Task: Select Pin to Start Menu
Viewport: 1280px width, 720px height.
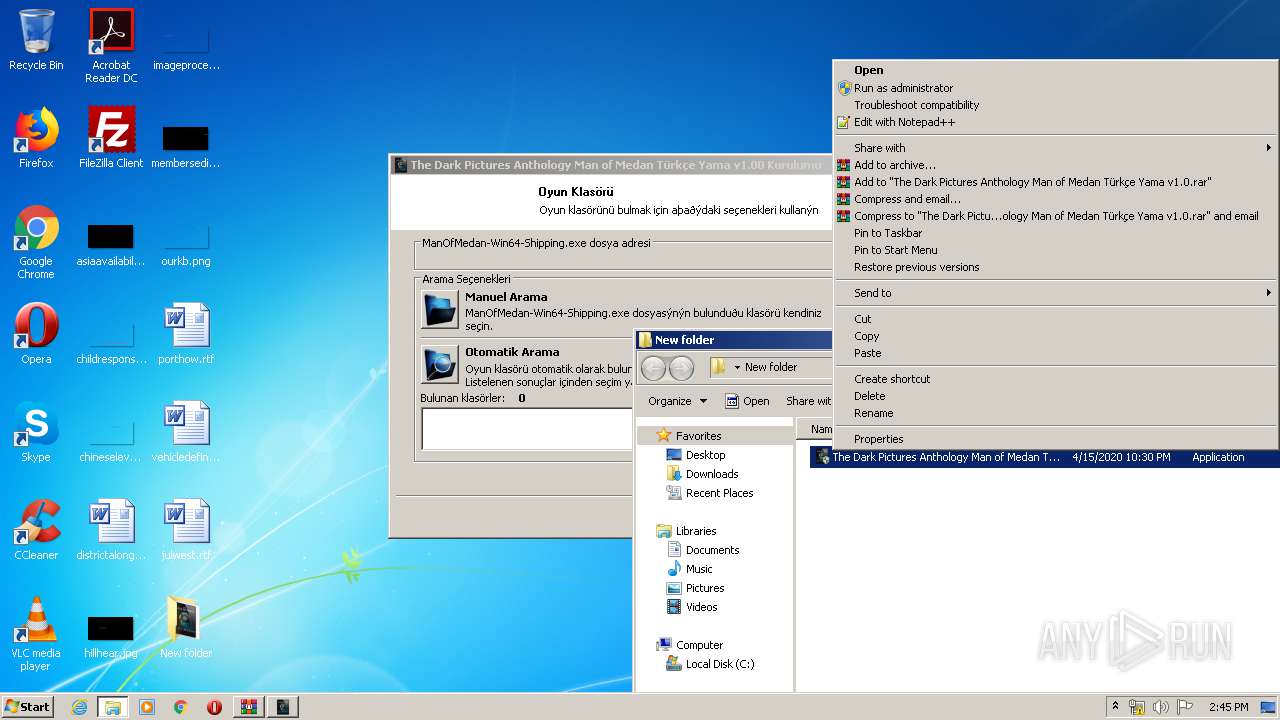Action: [x=1056, y=250]
